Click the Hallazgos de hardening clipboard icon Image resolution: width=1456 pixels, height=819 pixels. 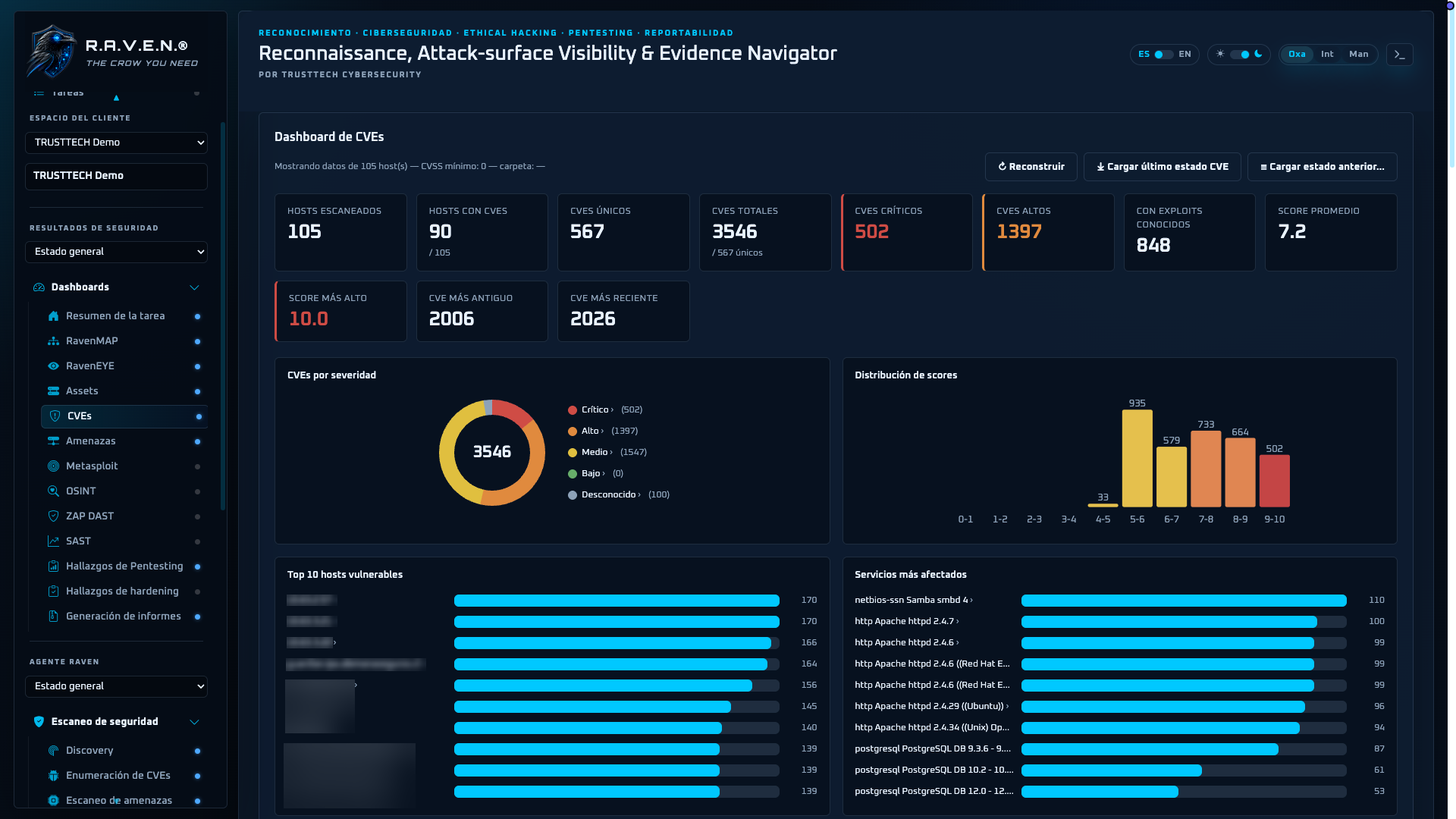[53, 591]
